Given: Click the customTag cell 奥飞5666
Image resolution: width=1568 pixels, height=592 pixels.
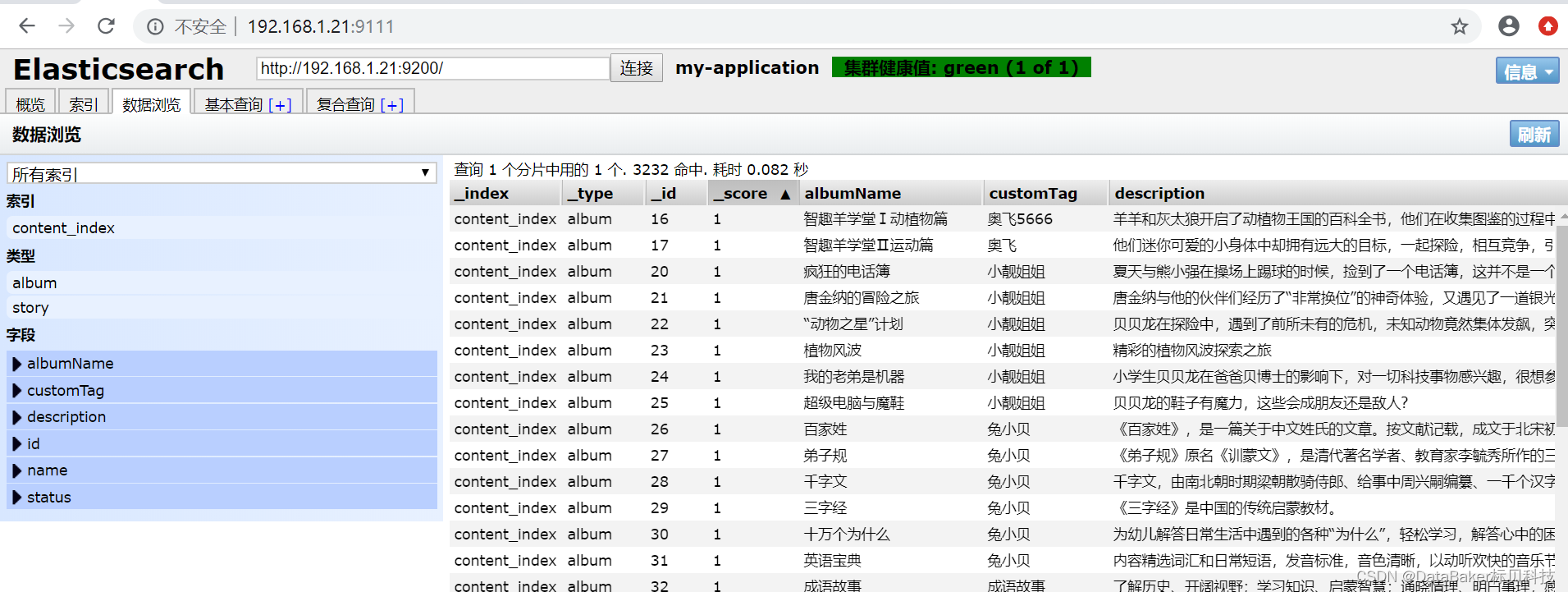Looking at the screenshot, I should (1020, 219).
